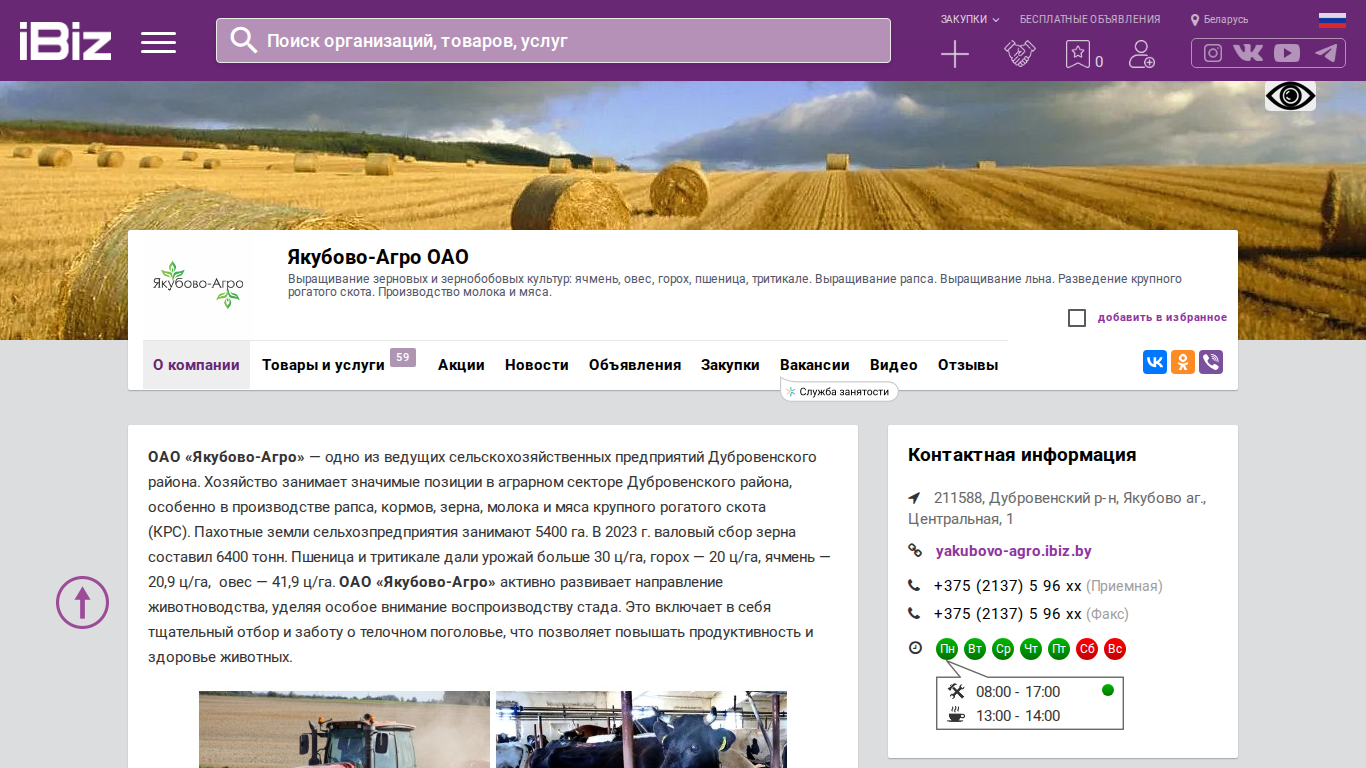Image resolution: width=1366 pixels, height=768 pixels.
Task: Click the '13:00 - 14:00' lunch break time
Action: coord(1018,716)
